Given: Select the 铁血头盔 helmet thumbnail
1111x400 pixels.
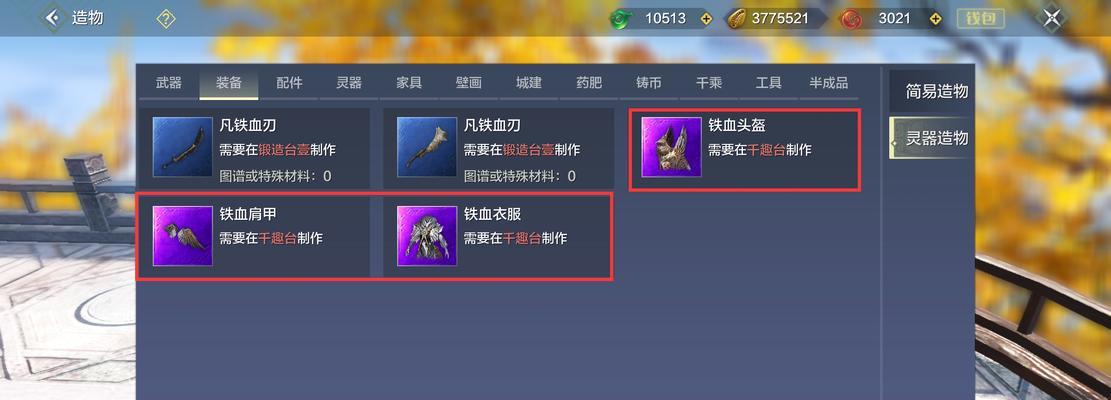Looking at the screenshot, I should (x=671, y=147).
